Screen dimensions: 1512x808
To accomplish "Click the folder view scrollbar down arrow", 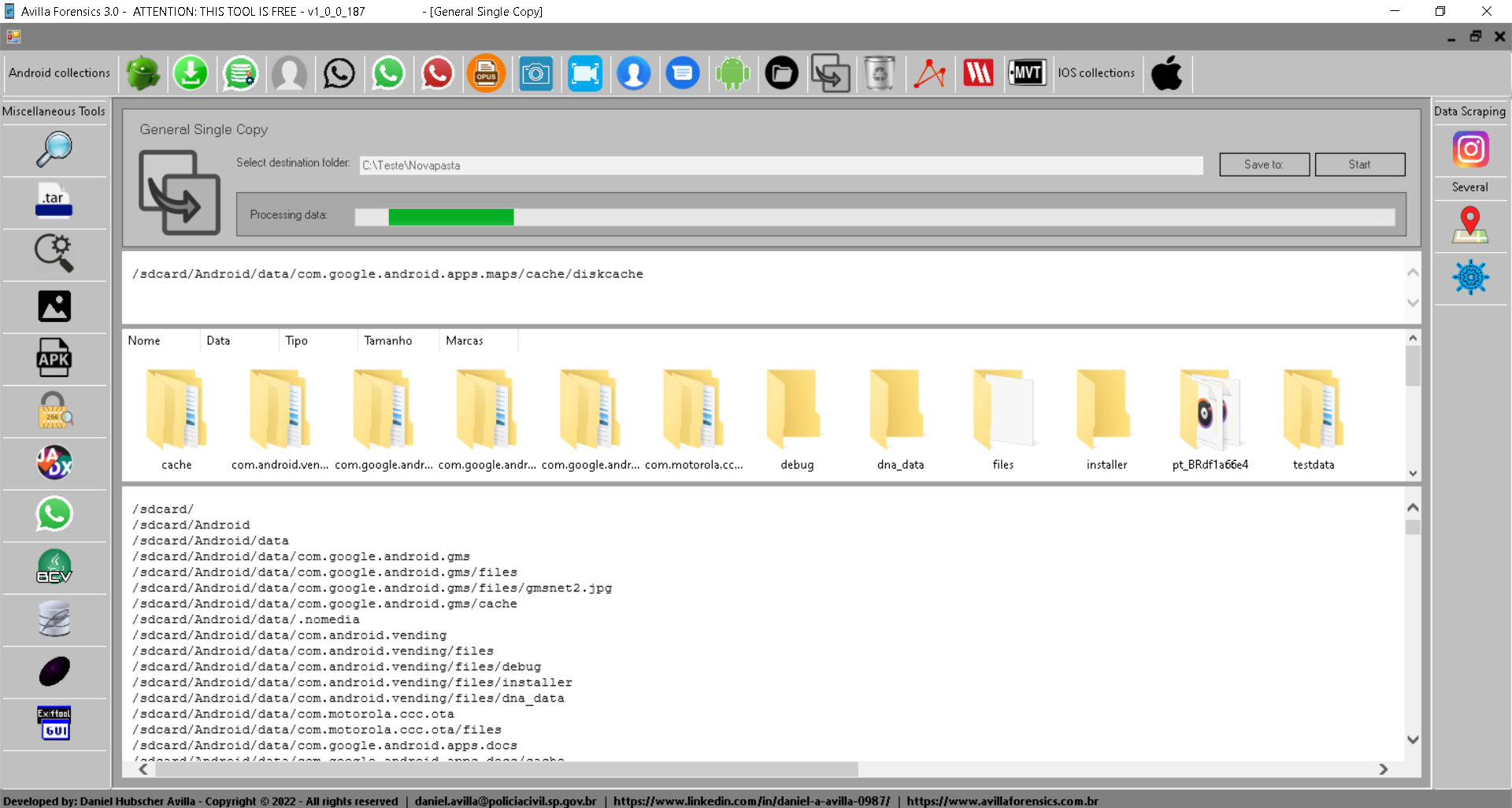I will click(x=1413, y=473).
